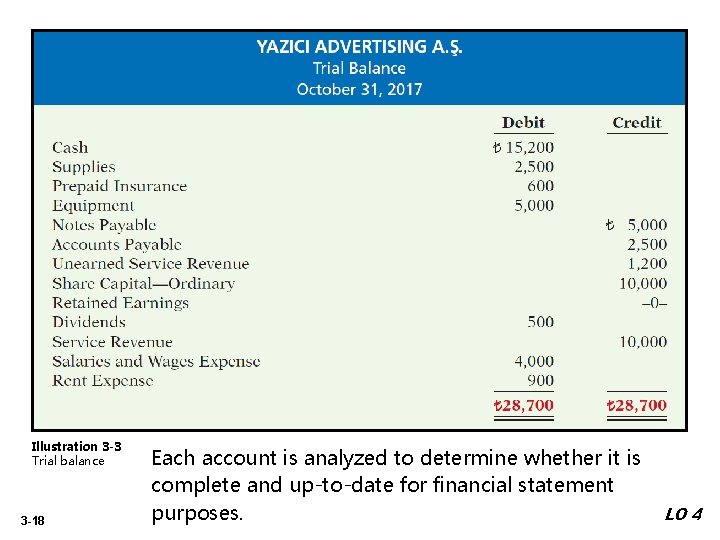This screenshot has height=540, width=720.
Task: Click the debit total 28,700
Action: [524, 406]
